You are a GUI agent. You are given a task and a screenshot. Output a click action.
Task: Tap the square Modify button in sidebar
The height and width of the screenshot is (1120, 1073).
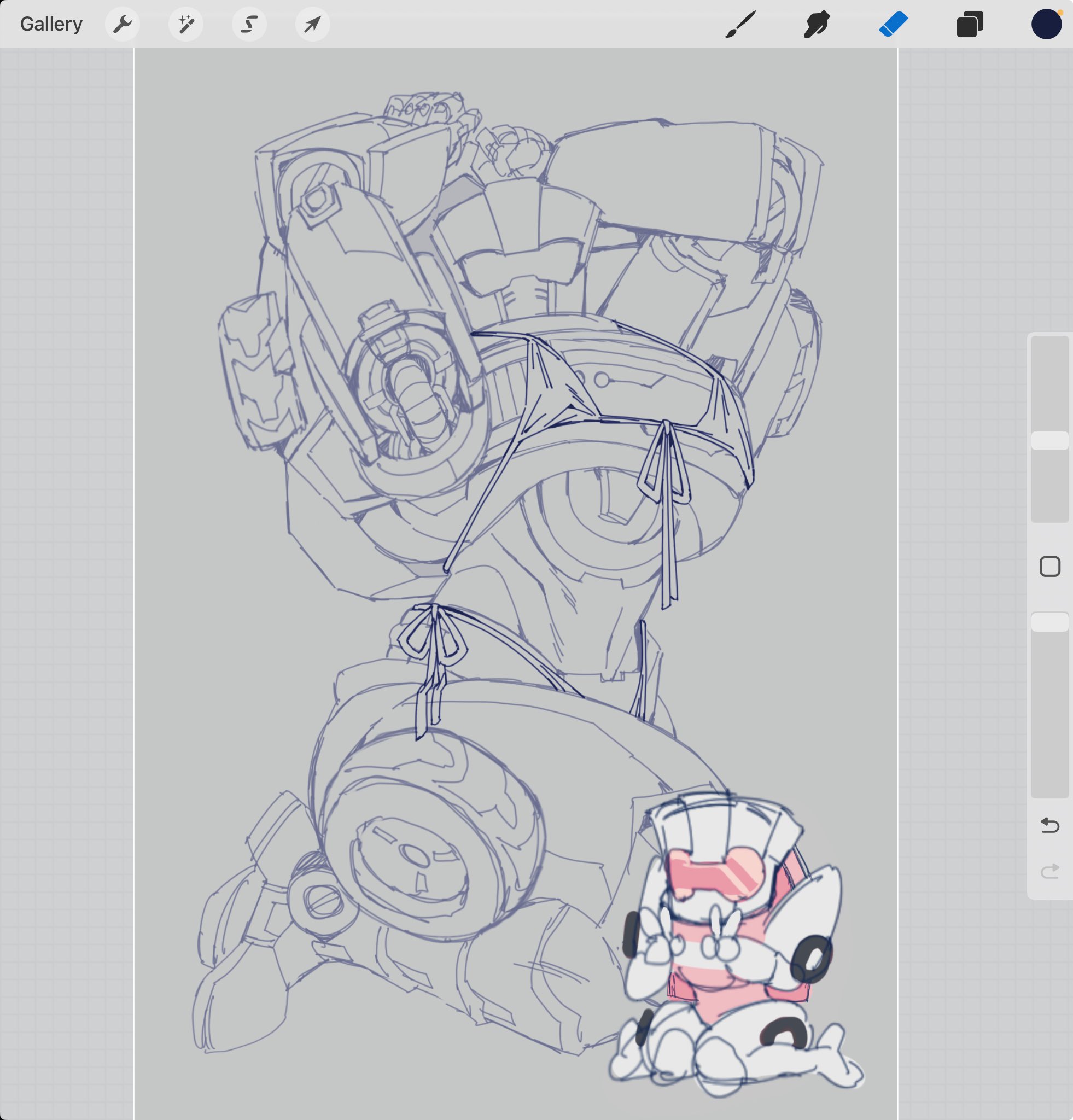click(1049, 567)
